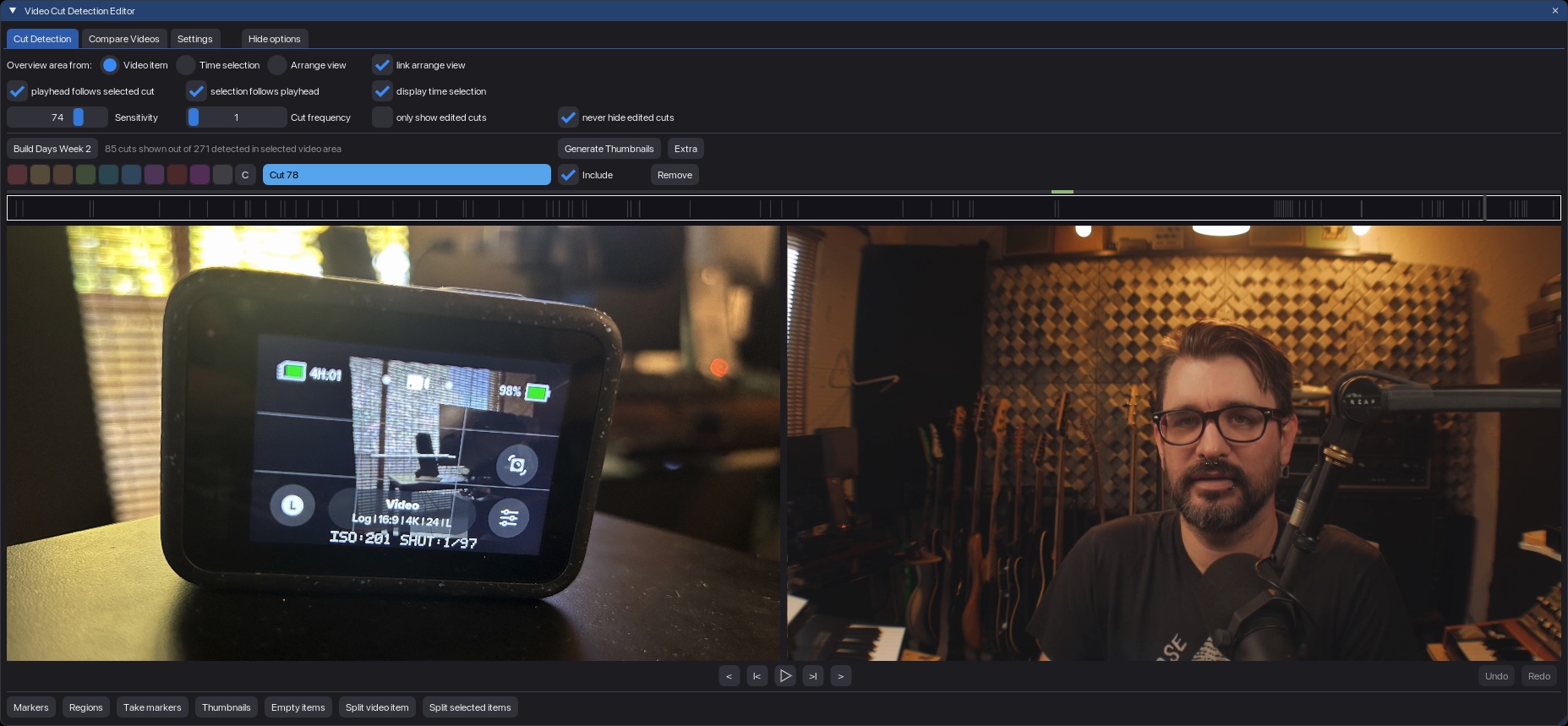Switch to Compare Videos tab
Screen dimensions: 1568x726
coord(123,39)
